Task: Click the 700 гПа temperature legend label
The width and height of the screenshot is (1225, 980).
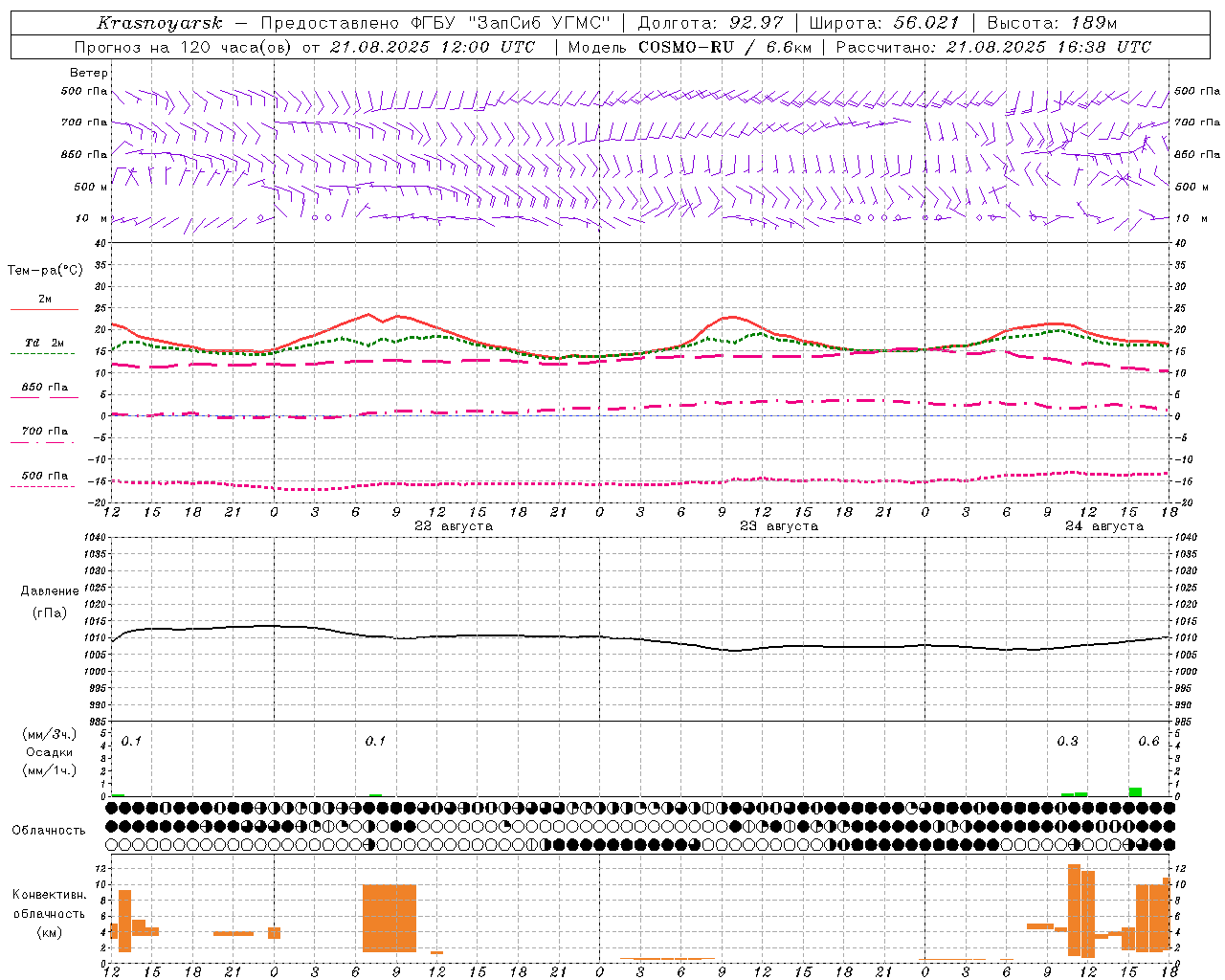Action: pos(45,431)
